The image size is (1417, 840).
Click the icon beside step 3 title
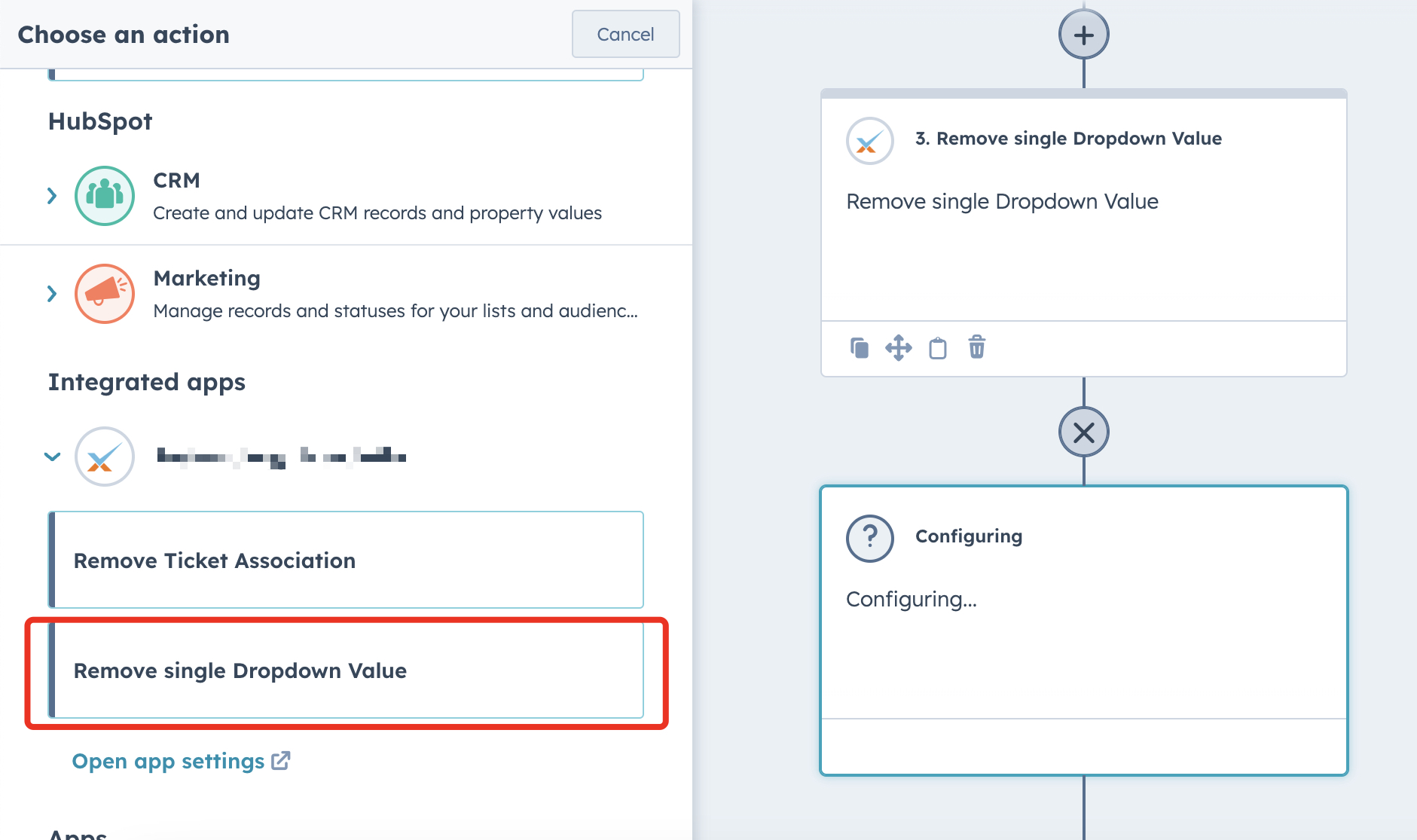tap(869, 140)
